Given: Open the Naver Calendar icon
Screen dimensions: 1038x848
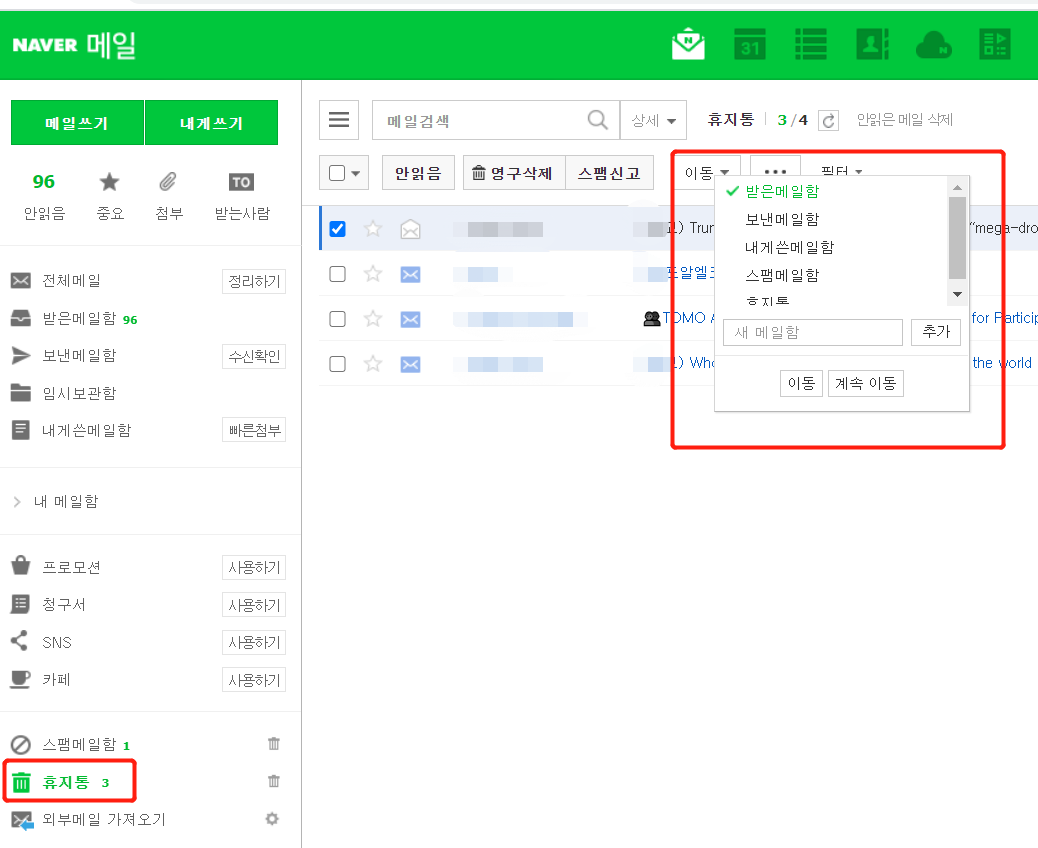Looking at the screenshot, I should 749,44.
